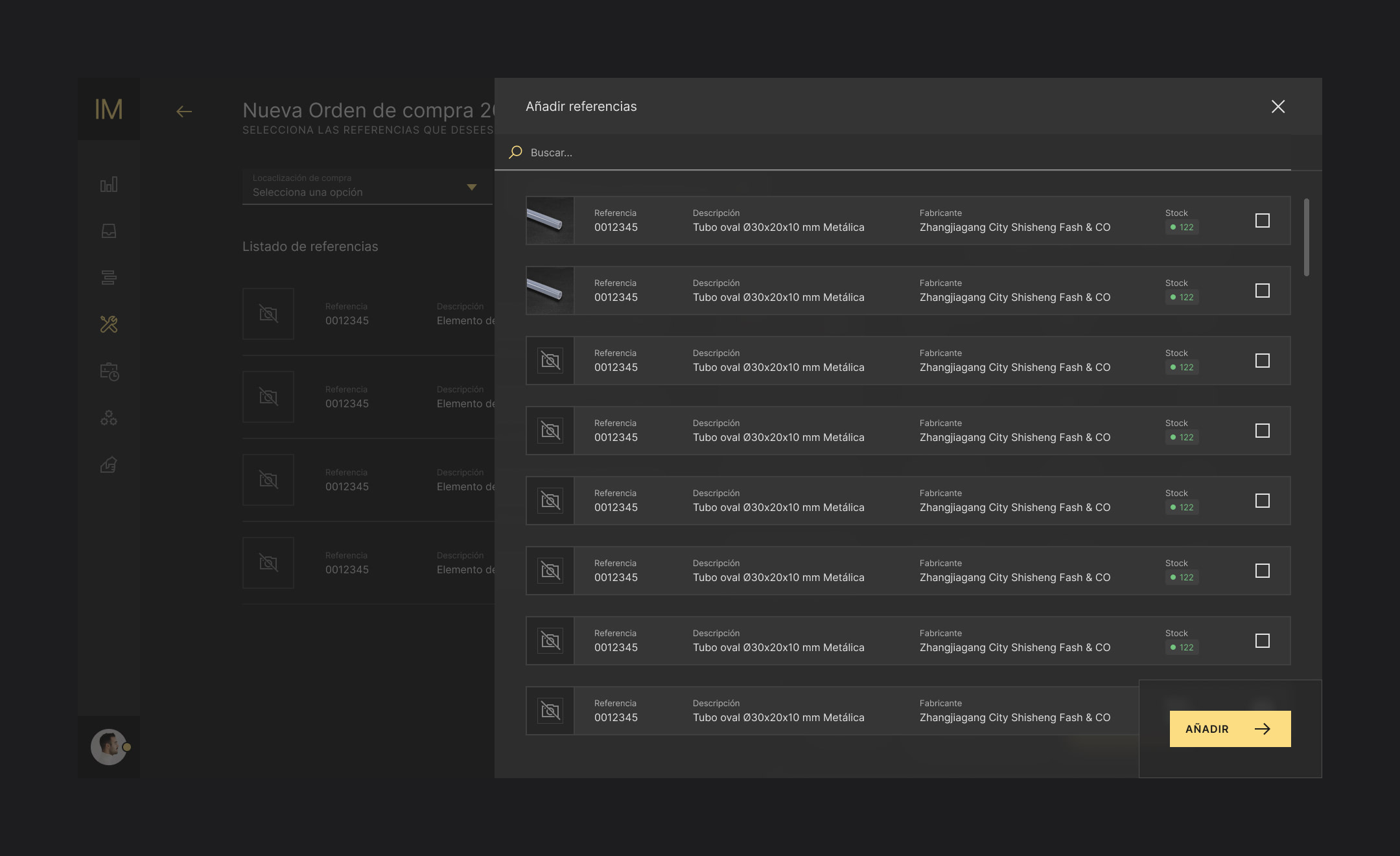Check the second reference row checkbox
The image size is (1400, 856).
1263,291
